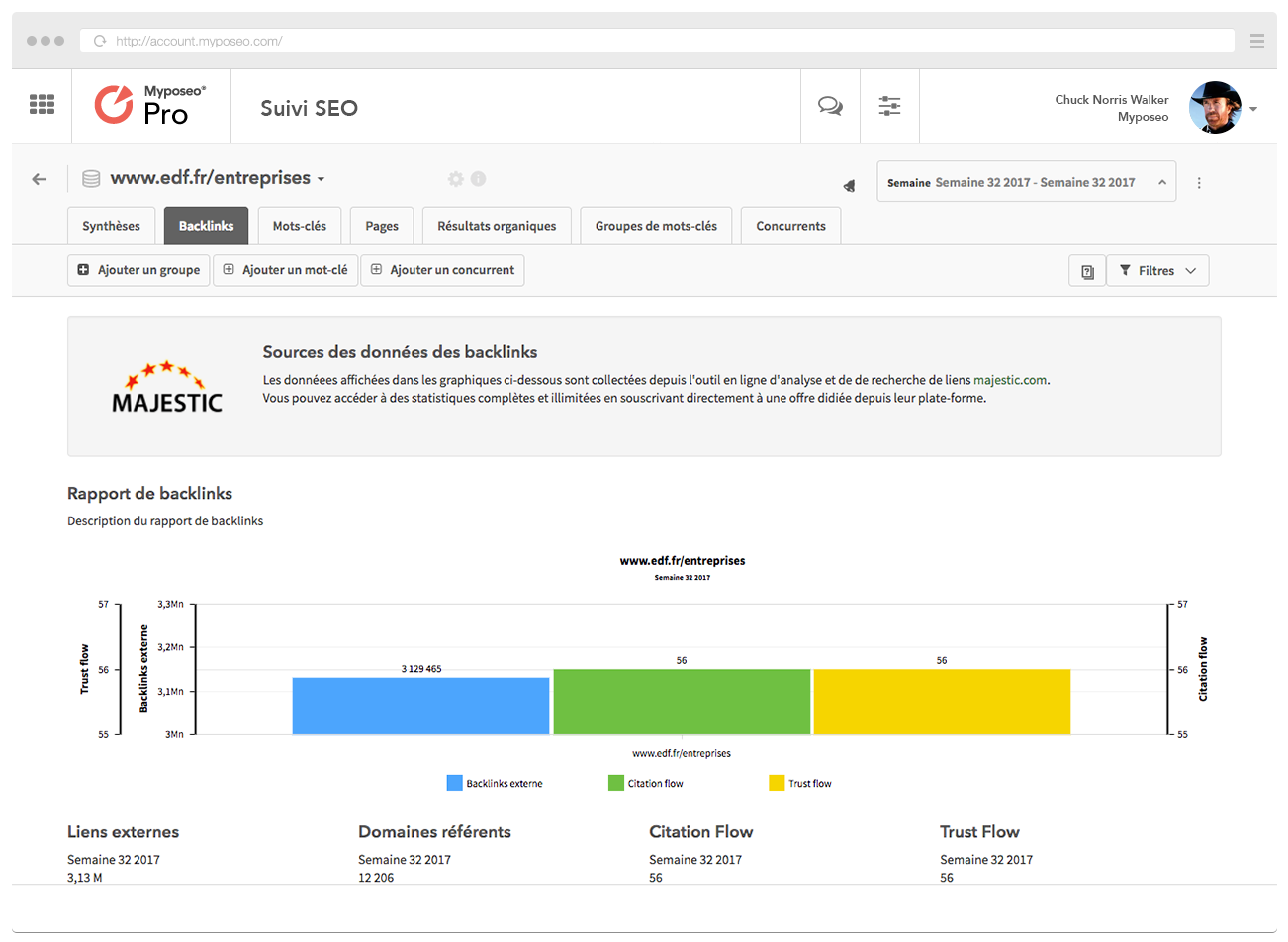This screenshot has height=942, width=1288.
Task: Click the Citation Flow stats heading
Action: click(701, 832)
